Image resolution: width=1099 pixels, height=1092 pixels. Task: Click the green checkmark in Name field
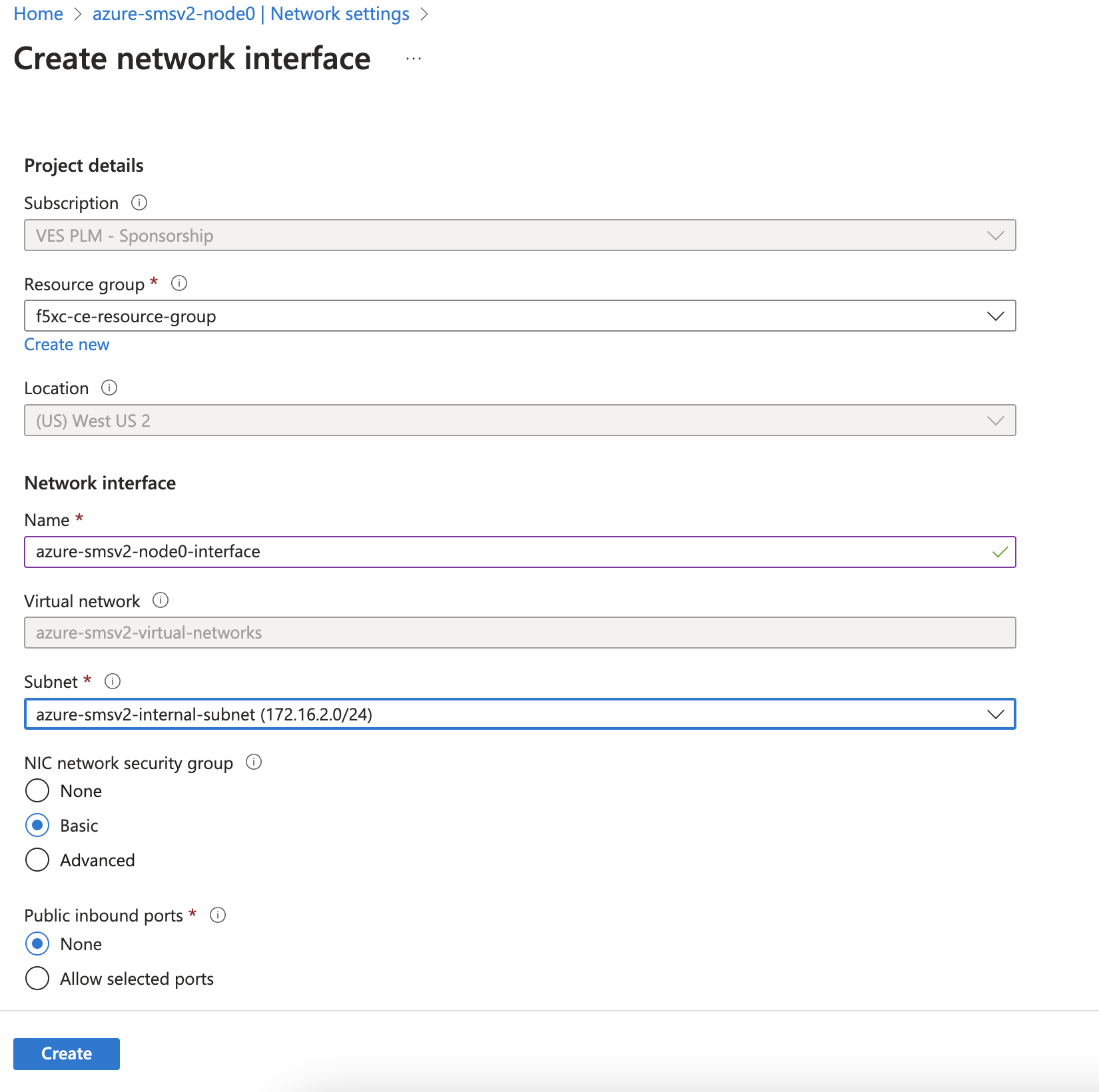point(998,551)
